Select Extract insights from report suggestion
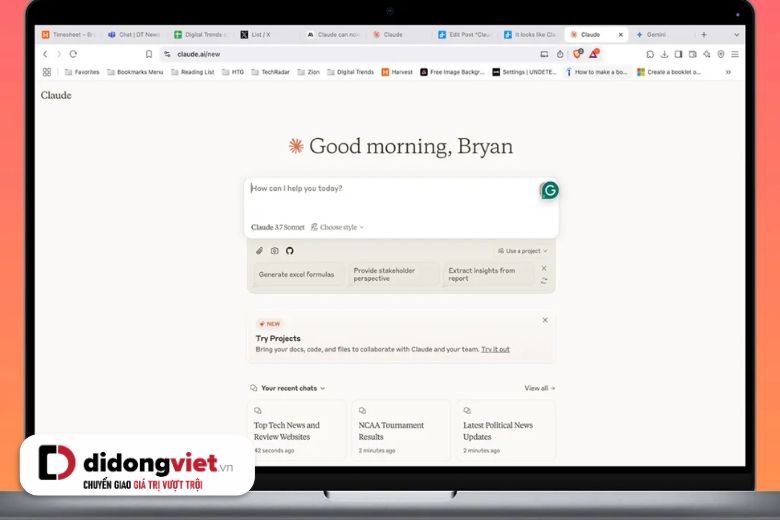780x520 pixels. [x=488, y=274]
